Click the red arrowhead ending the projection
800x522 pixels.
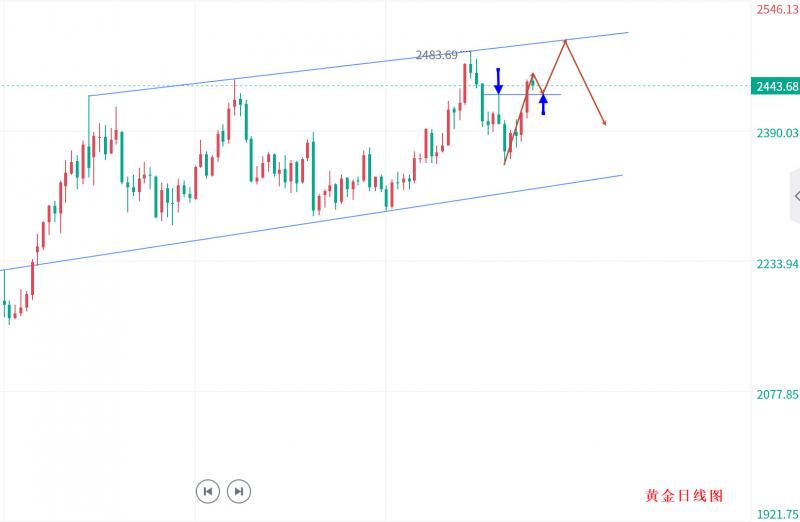coord(604,122)
